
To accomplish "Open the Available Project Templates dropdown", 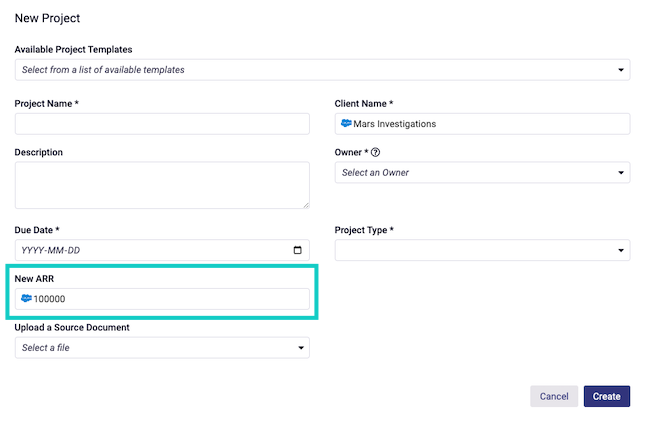I will 322,70.
